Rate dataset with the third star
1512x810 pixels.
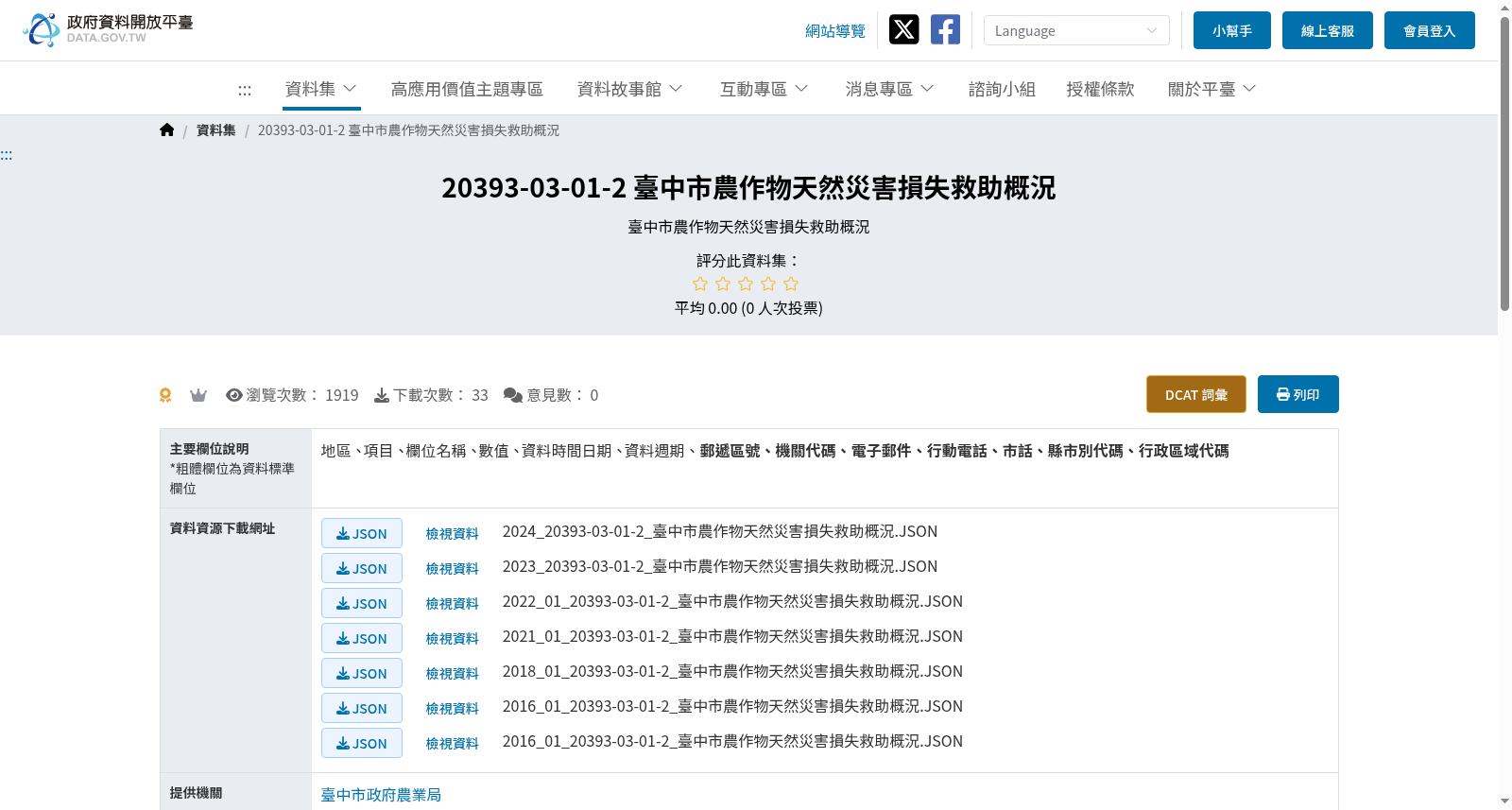746,284
